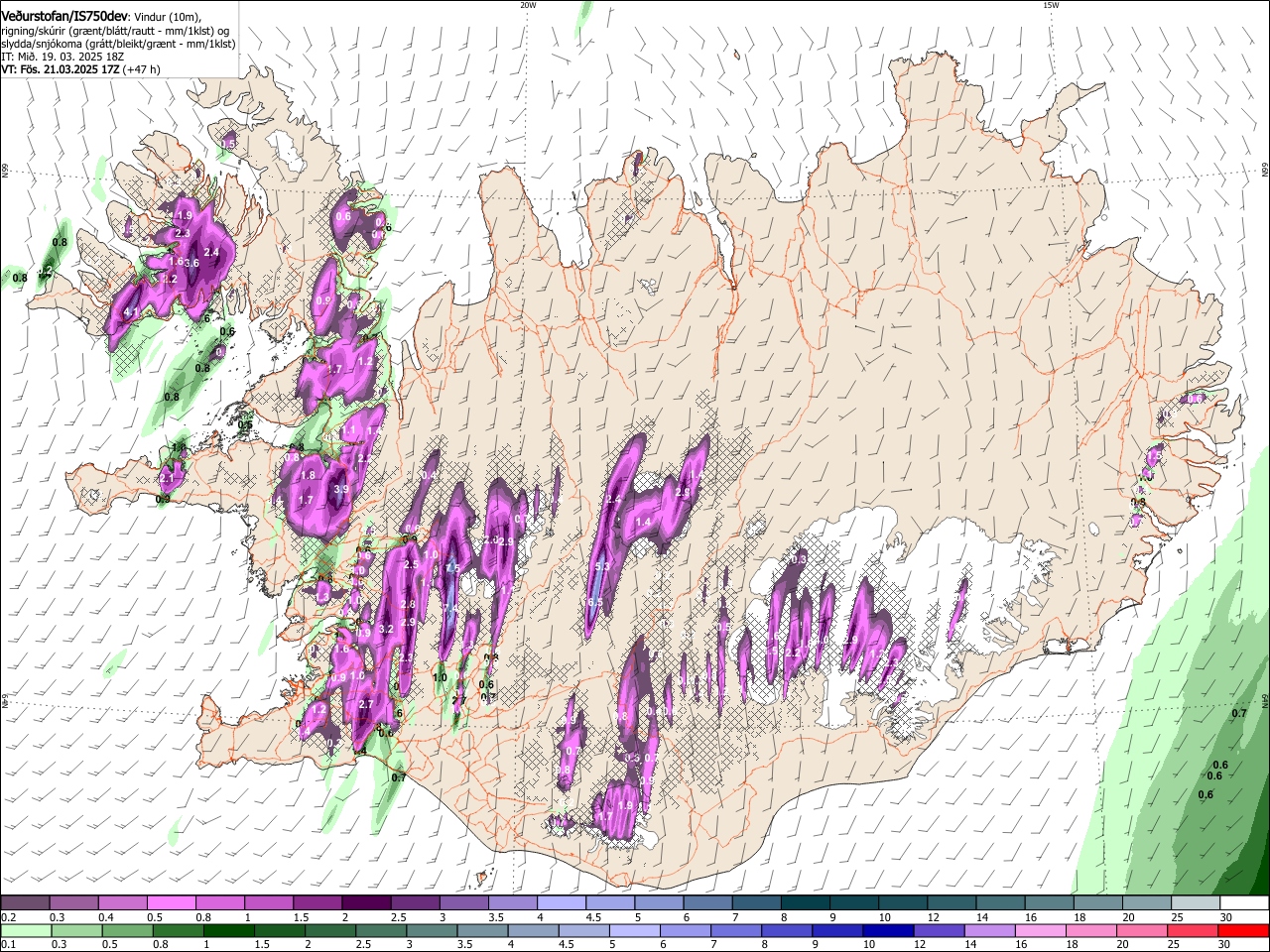The image size is (1270, 952).
Task: Click the 15W longitude label
Action: (x=1051, y=5)
